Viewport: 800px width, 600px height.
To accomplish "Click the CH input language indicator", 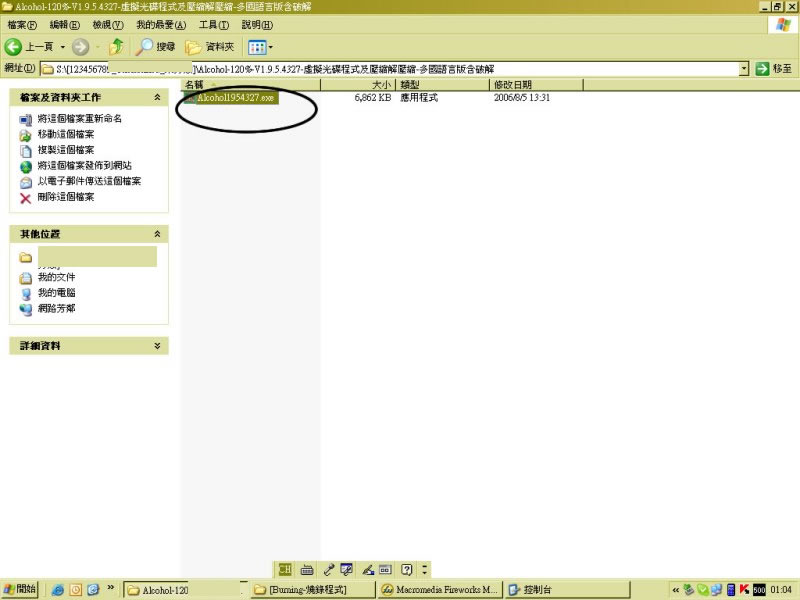I will click(x=285, y=569).
